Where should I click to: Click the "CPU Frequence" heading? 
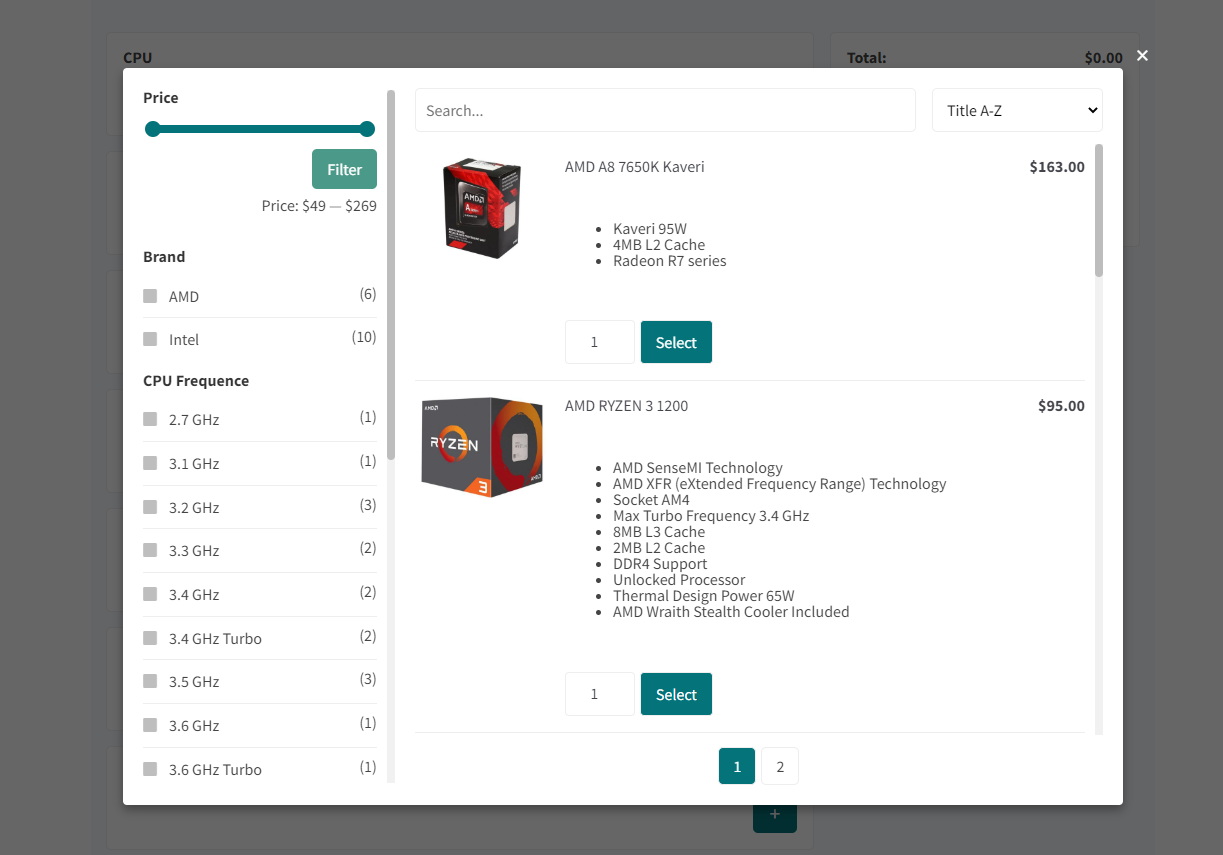point(196,381)
